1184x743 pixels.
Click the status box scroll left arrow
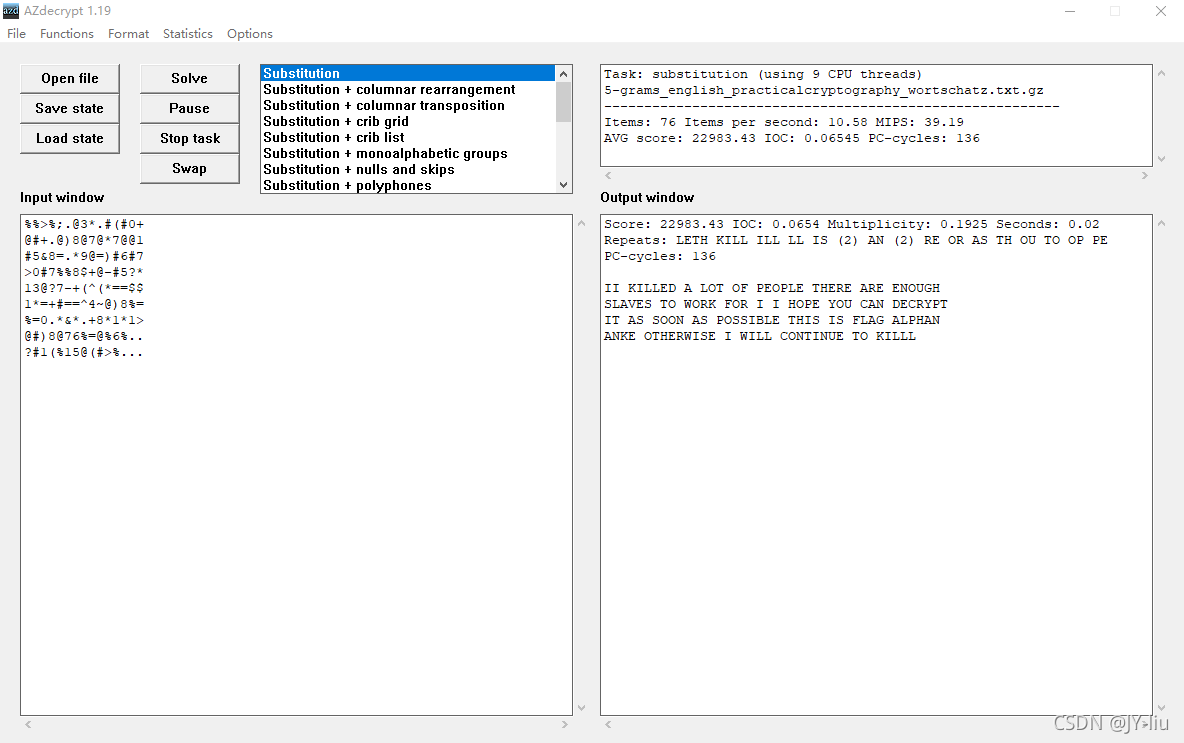pyautogui.click(x=608, y=175)
